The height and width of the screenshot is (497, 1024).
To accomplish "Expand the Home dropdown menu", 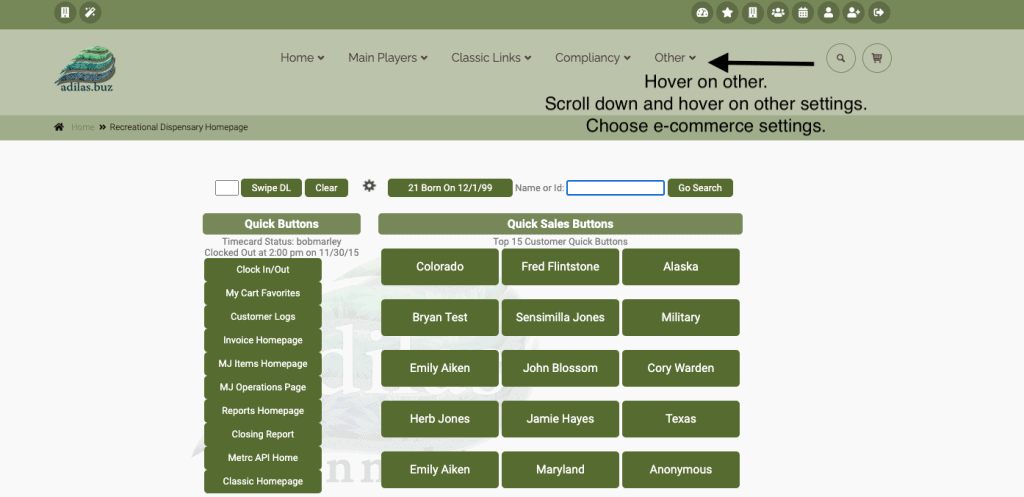I will [302, 57].
